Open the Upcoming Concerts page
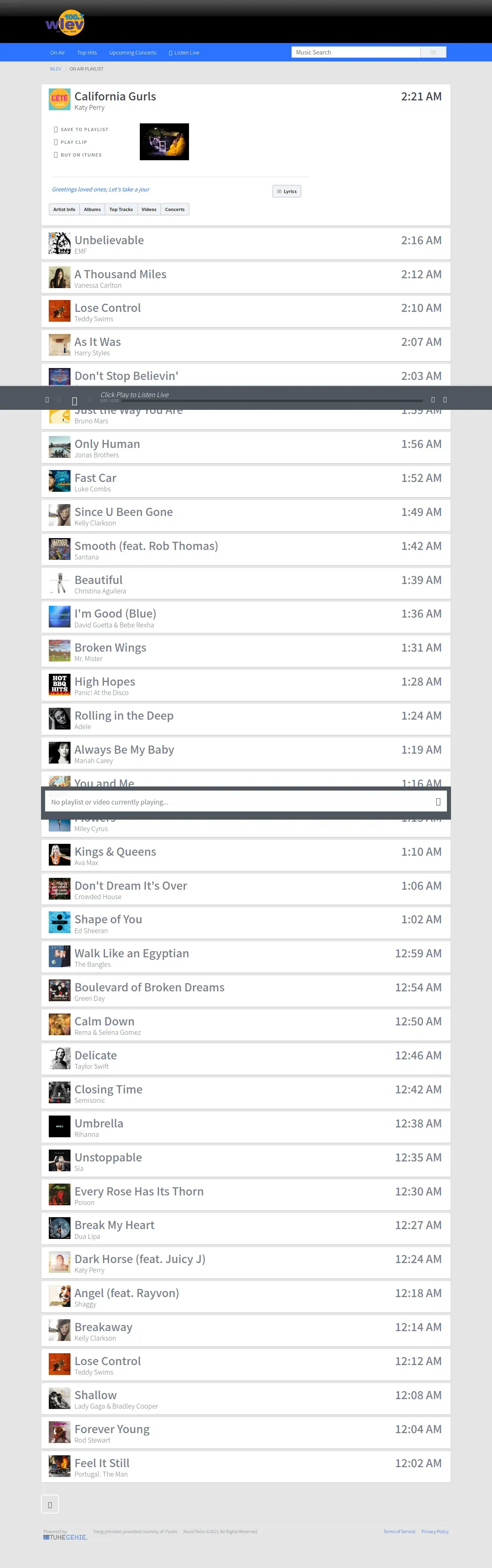 click(133, 53)
